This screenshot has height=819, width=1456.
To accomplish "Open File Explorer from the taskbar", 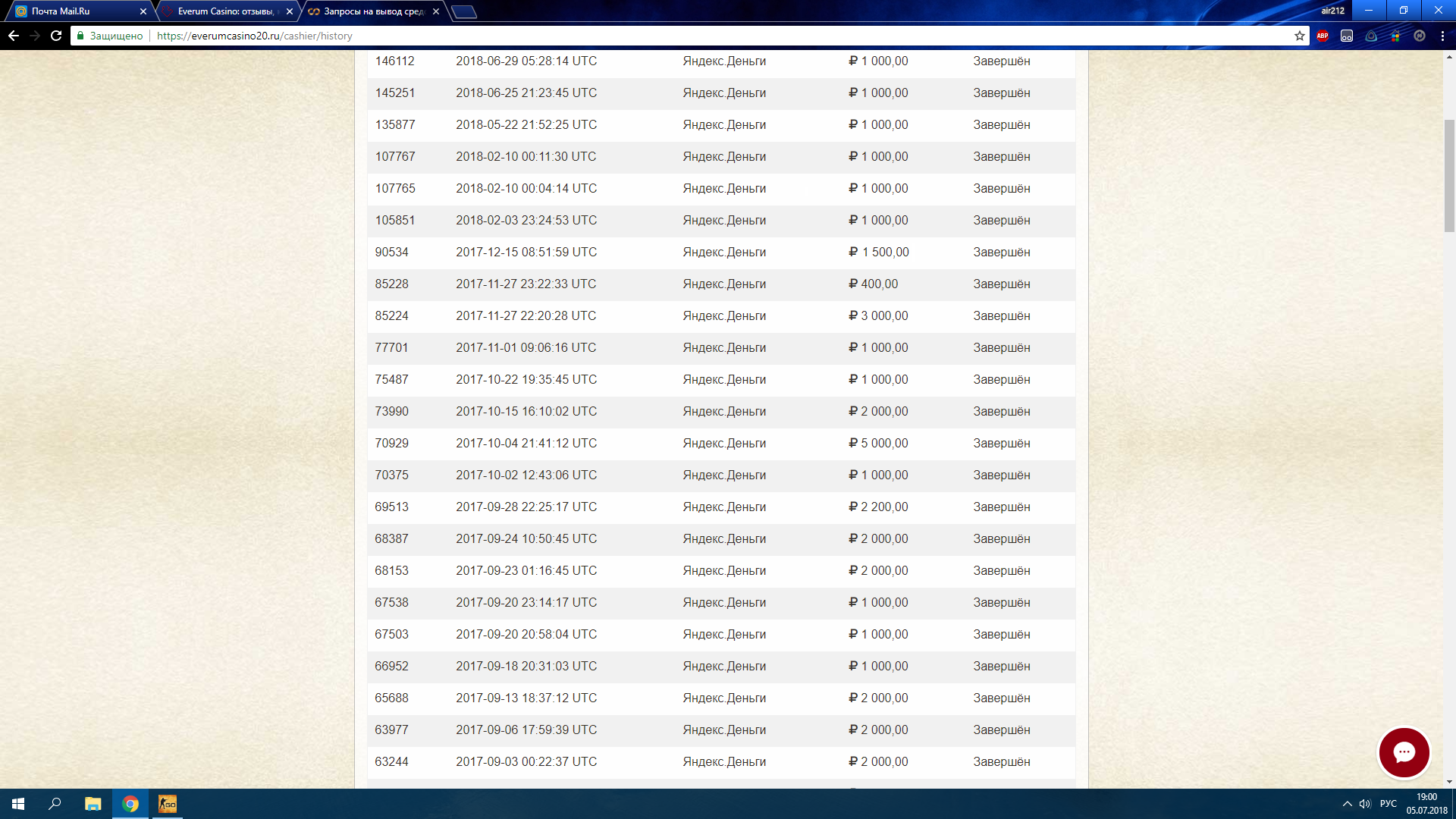I will click(x=93, y=804).
